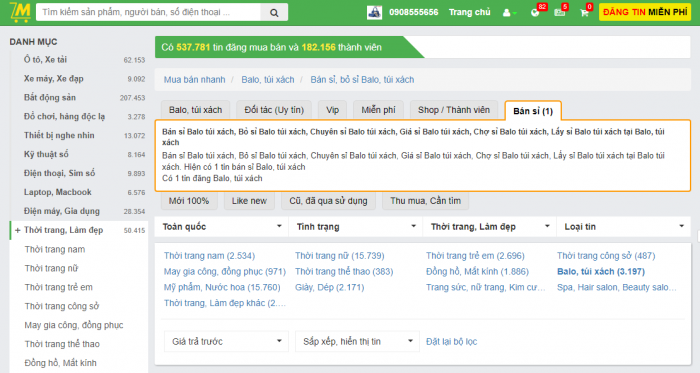
Task: Open Mỹ phẩm, Nước hoa (15.760) link
Action: tap(222, 287)
